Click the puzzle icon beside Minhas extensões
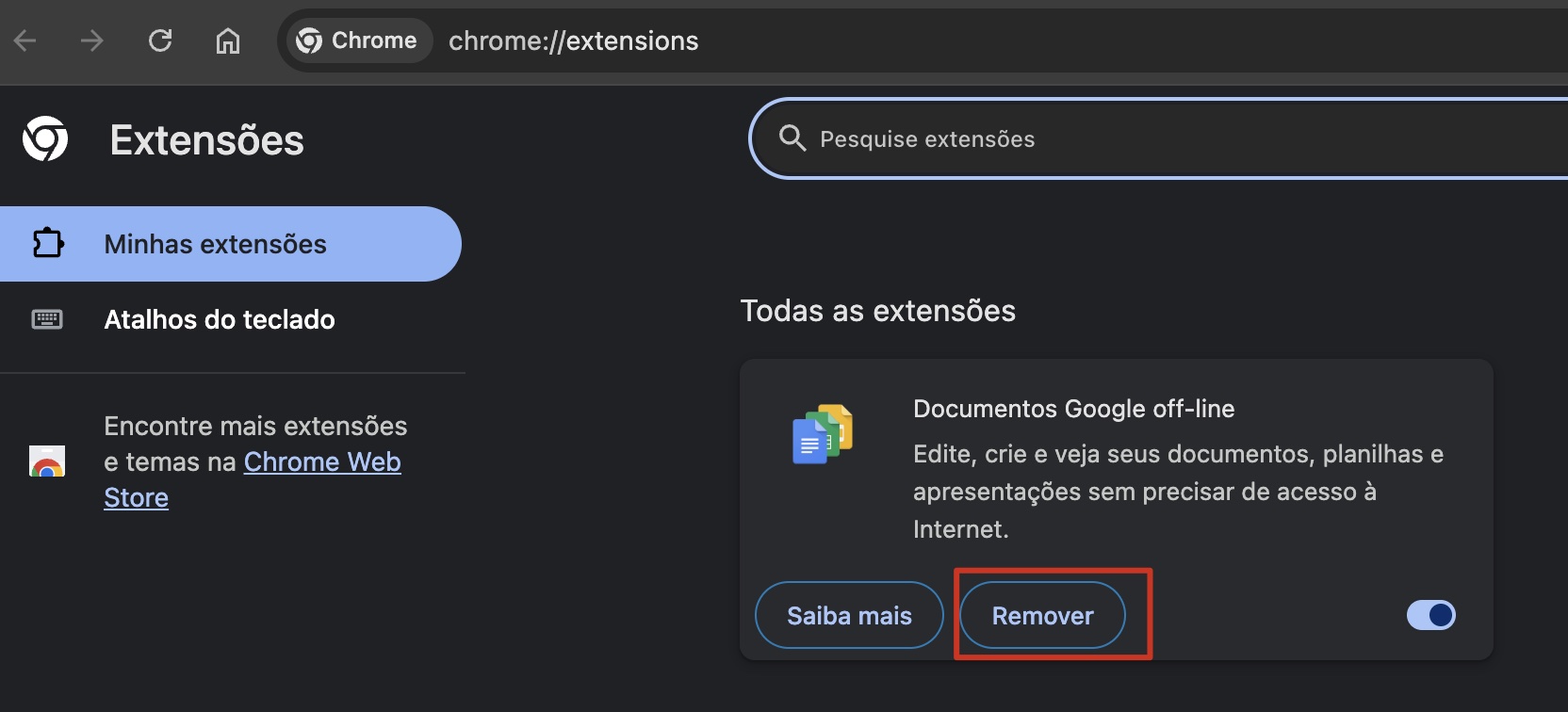The image size is (1568, 712). click(47, 243)
